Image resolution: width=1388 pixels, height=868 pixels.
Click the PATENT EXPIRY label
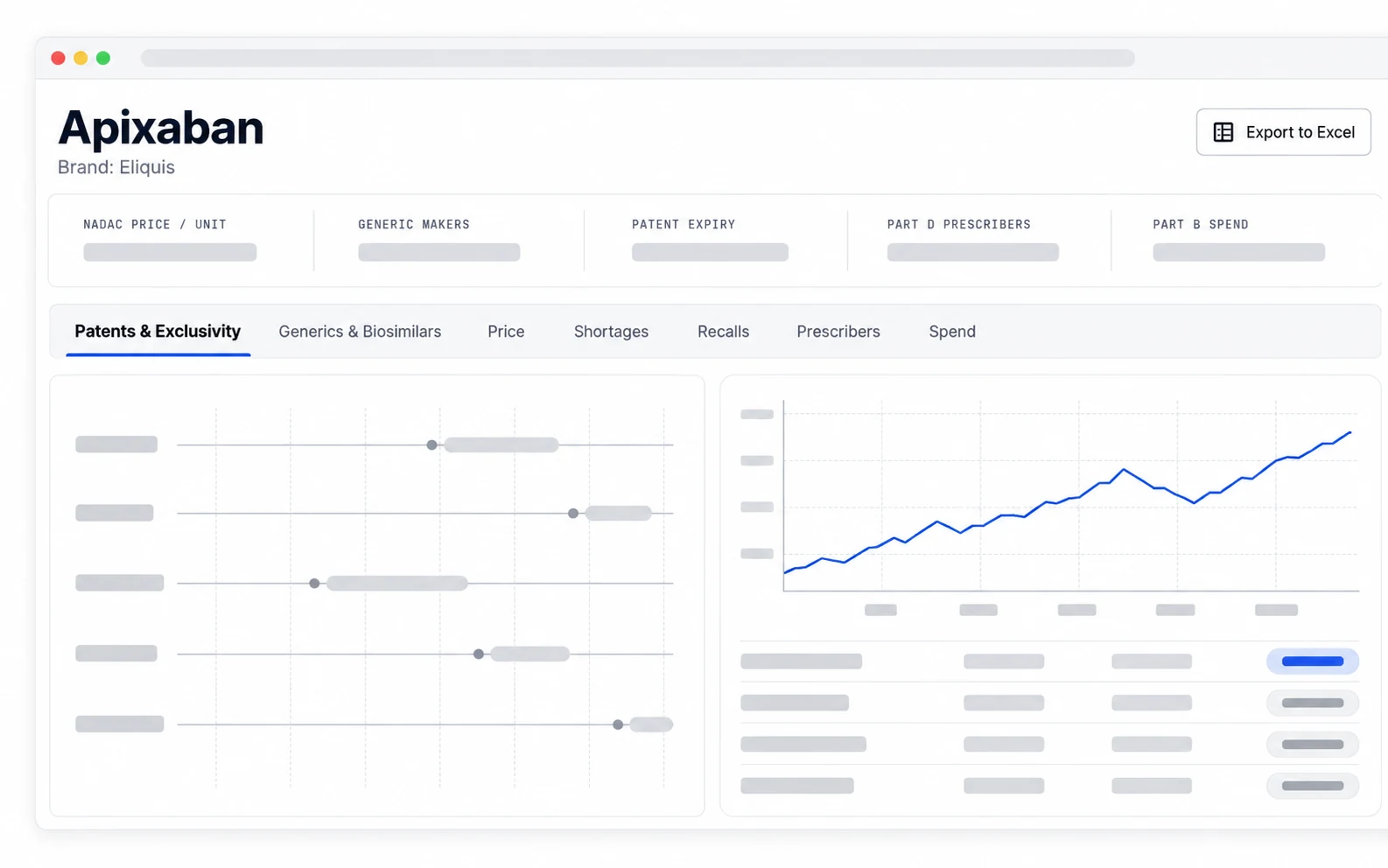tap(683, 225)
